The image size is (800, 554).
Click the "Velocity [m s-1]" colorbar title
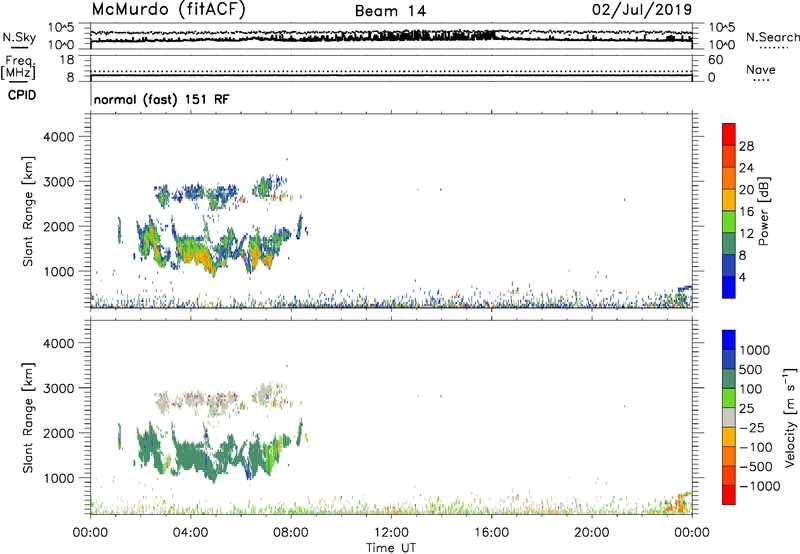point(790,417)
